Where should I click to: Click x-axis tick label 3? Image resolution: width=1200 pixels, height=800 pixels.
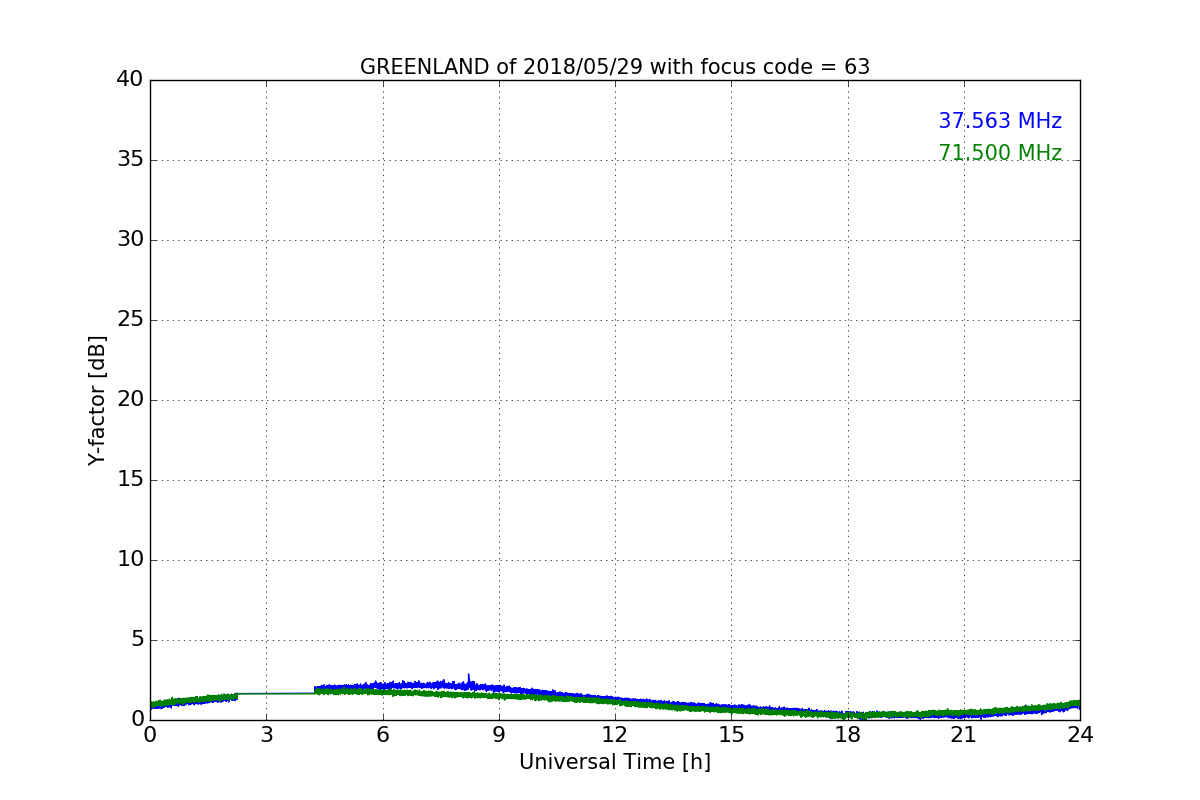click(266, 735)
